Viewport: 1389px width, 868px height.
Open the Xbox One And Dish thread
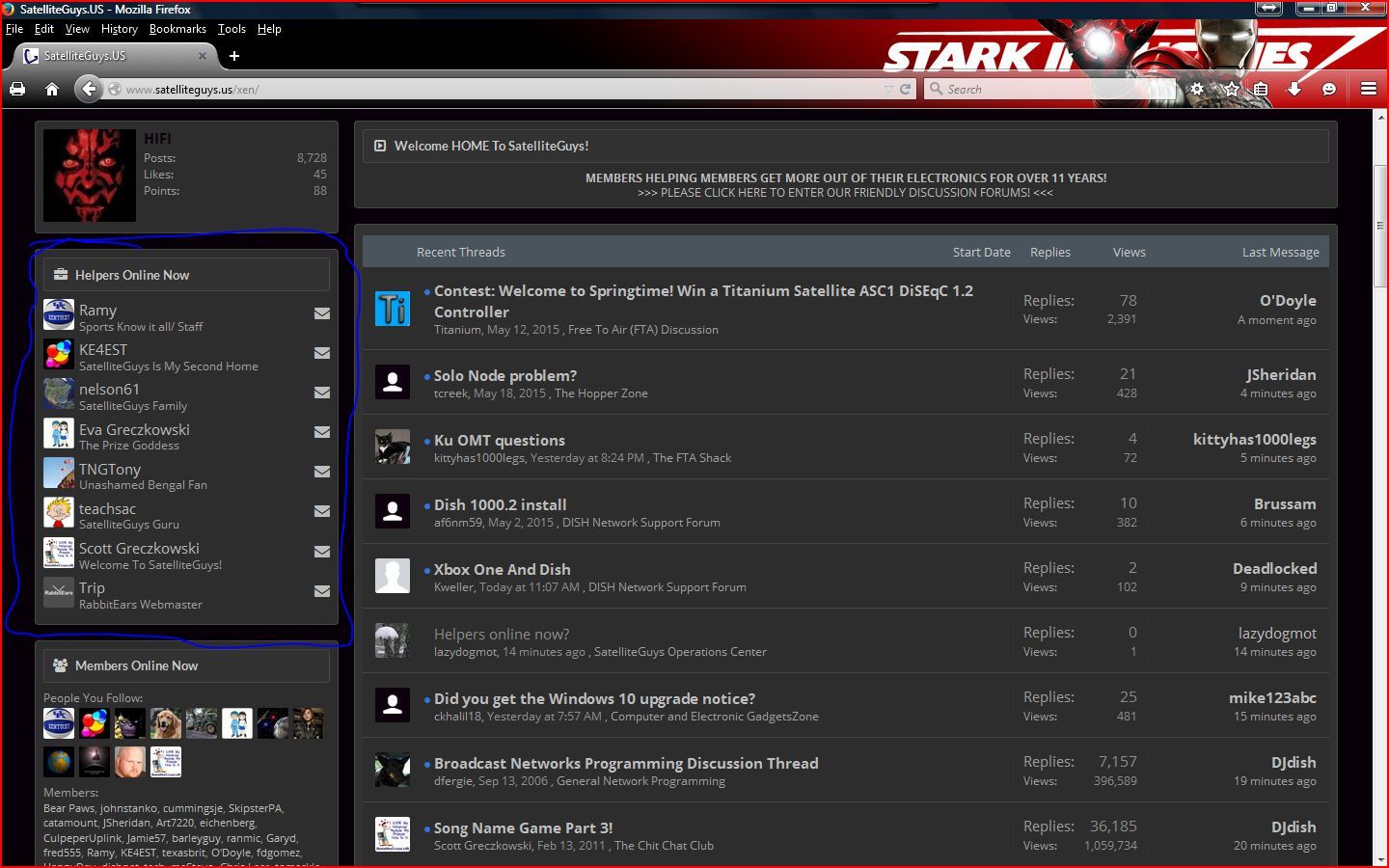click(x=502, y=569)
